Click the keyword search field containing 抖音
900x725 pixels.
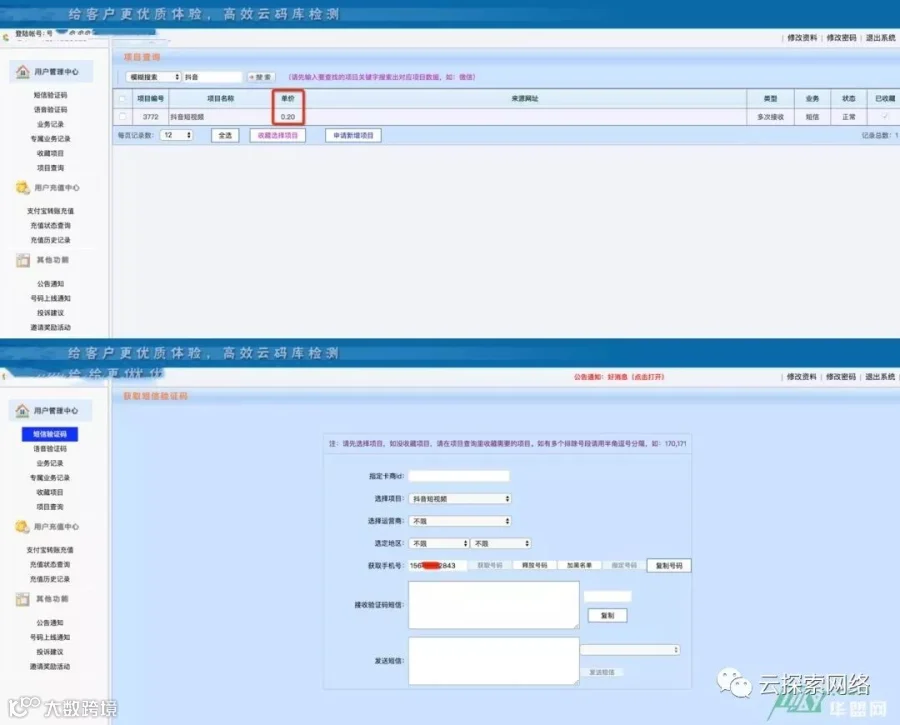tap(212, 77)
